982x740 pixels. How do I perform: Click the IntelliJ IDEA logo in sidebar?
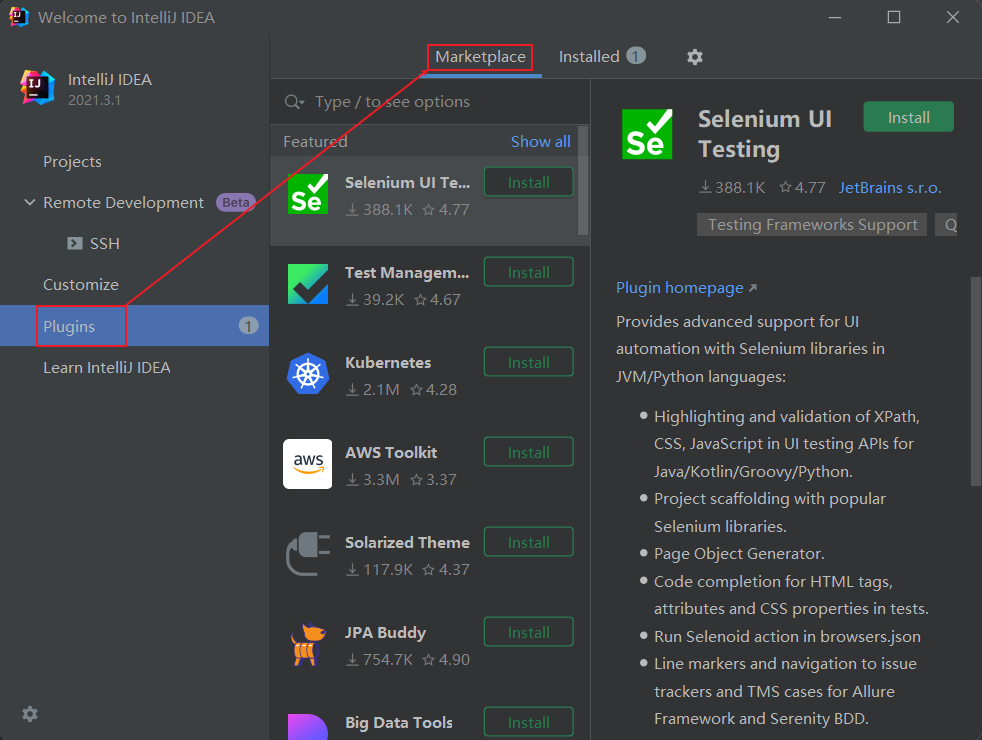(37, 87)
